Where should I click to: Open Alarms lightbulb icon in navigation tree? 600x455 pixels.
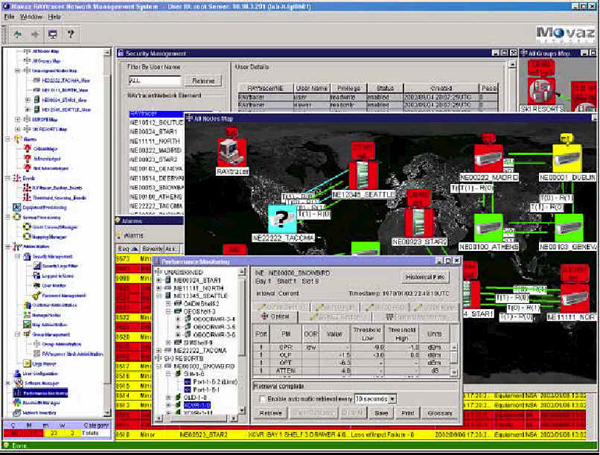point(18,139)
